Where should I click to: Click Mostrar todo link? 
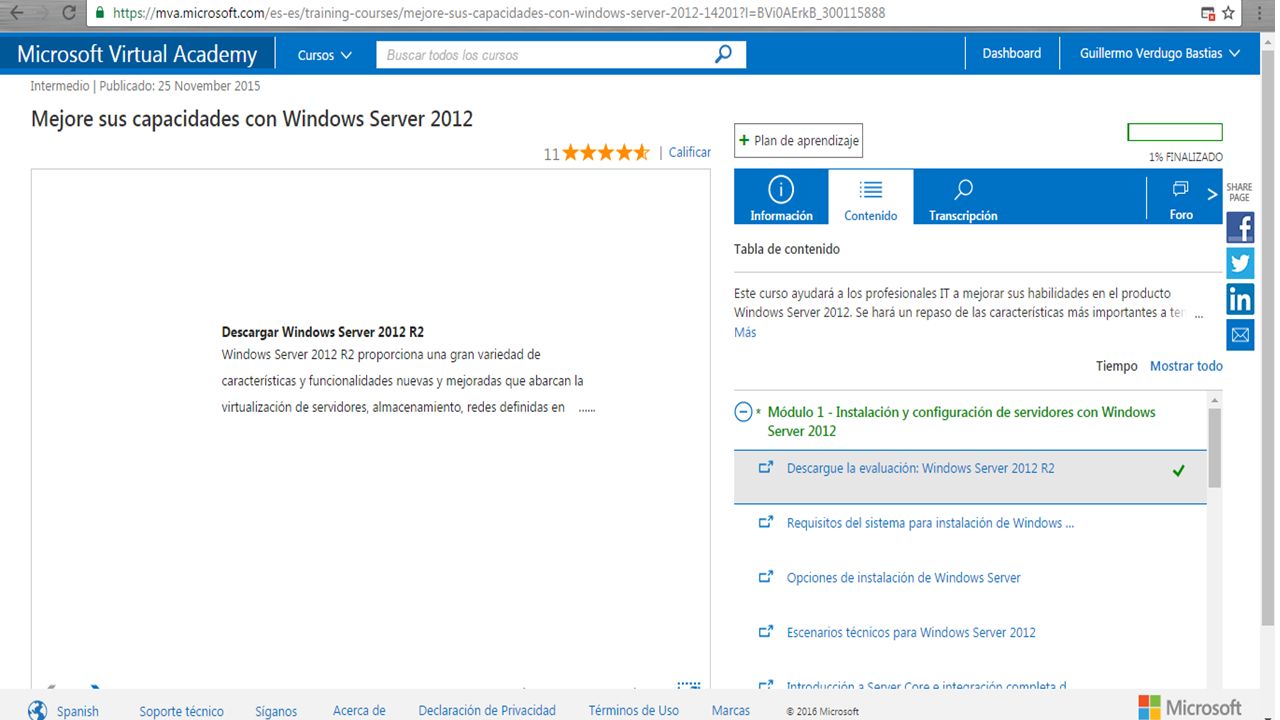pos(1186,366)
